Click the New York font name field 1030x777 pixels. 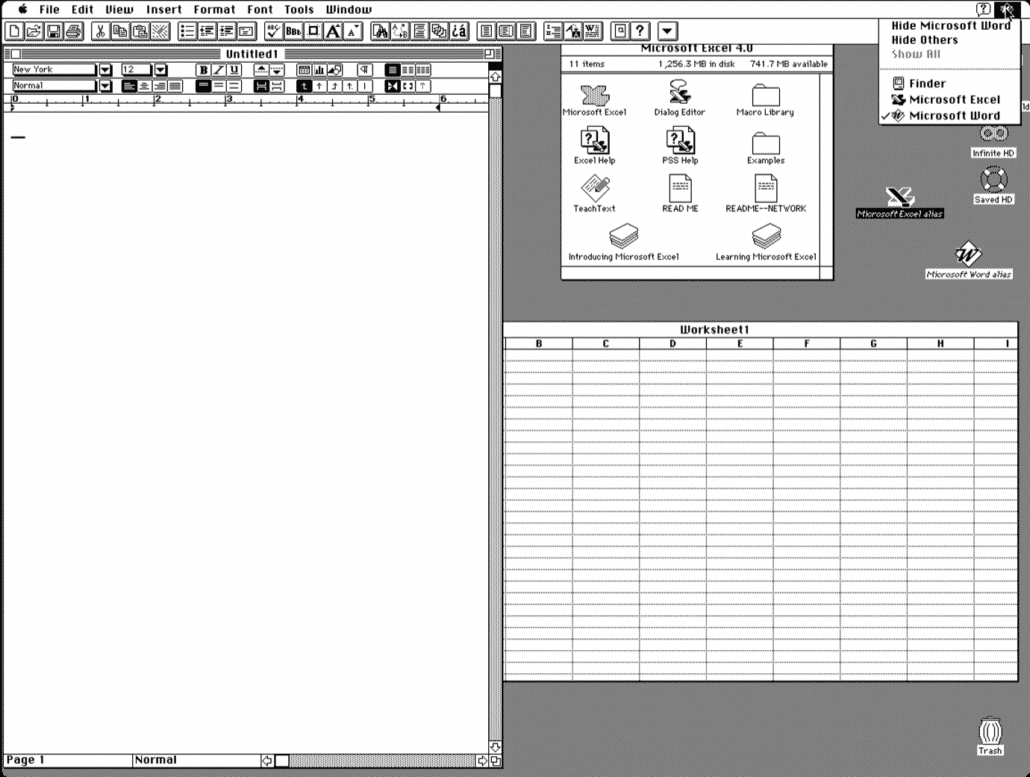(x=54, y=70)
